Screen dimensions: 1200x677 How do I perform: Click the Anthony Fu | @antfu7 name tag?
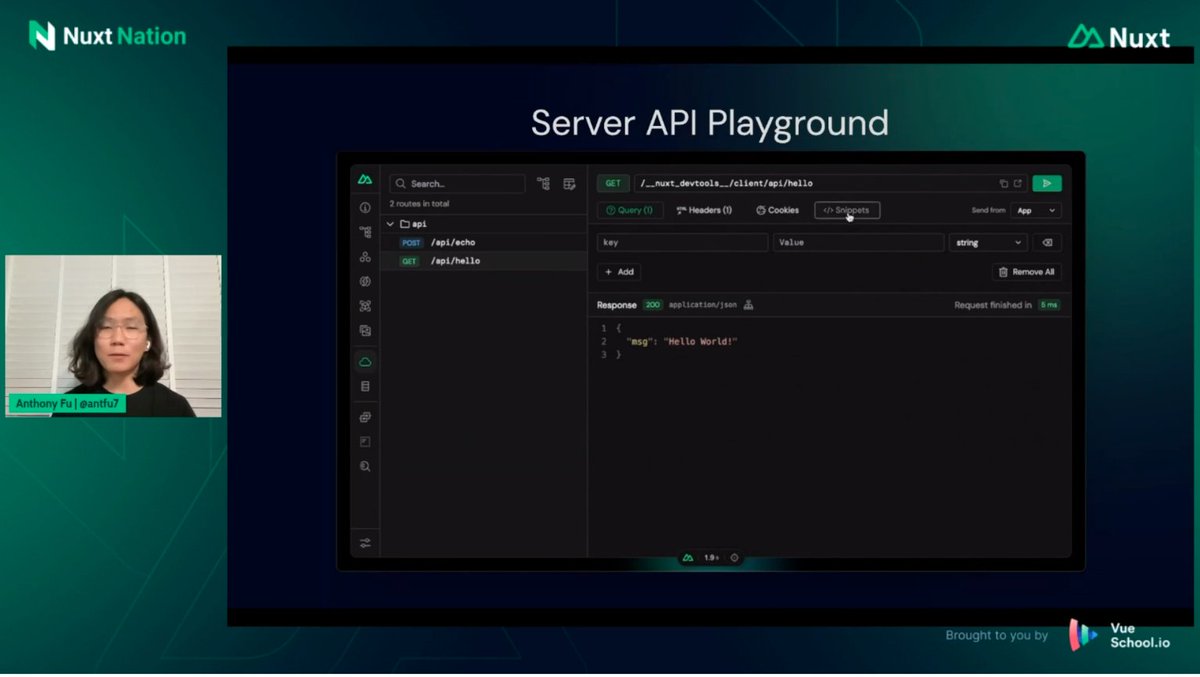click(x=68, y=404)
